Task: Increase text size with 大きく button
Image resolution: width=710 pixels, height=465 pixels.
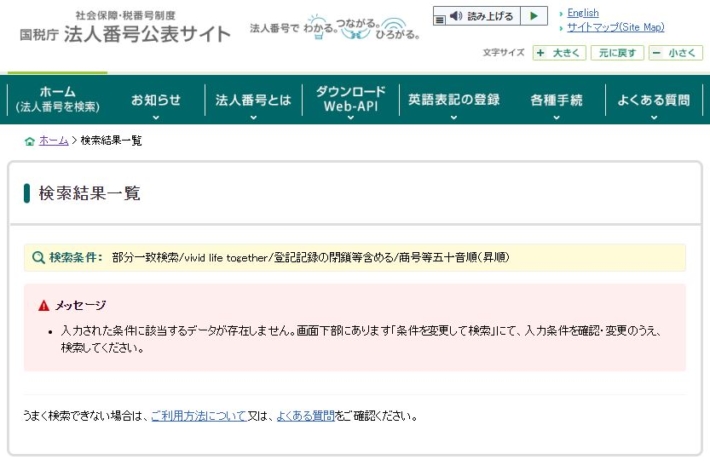Action: pyautogui.click(x=559, y=53)
